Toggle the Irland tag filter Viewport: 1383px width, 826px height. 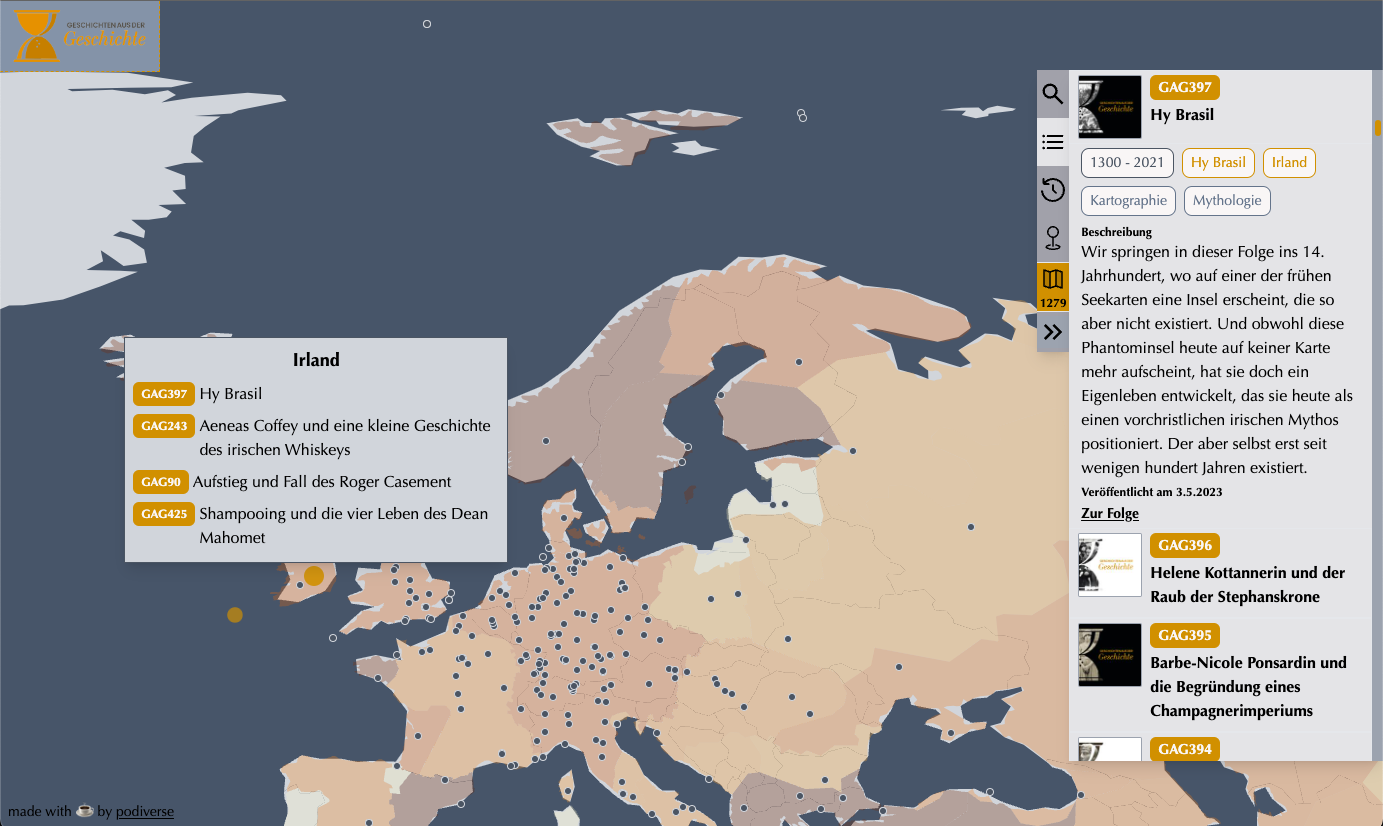pos(1288,163)
